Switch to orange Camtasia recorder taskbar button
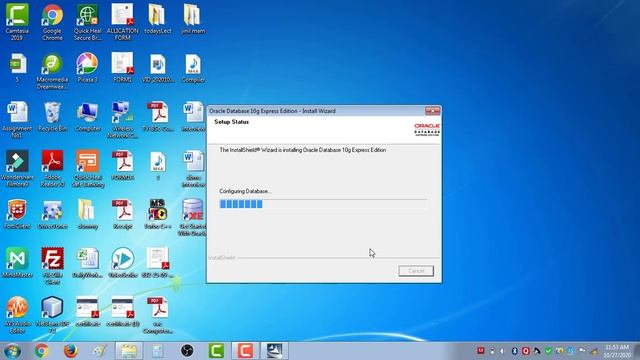640x360 pixels. click(x=245, y=351)
